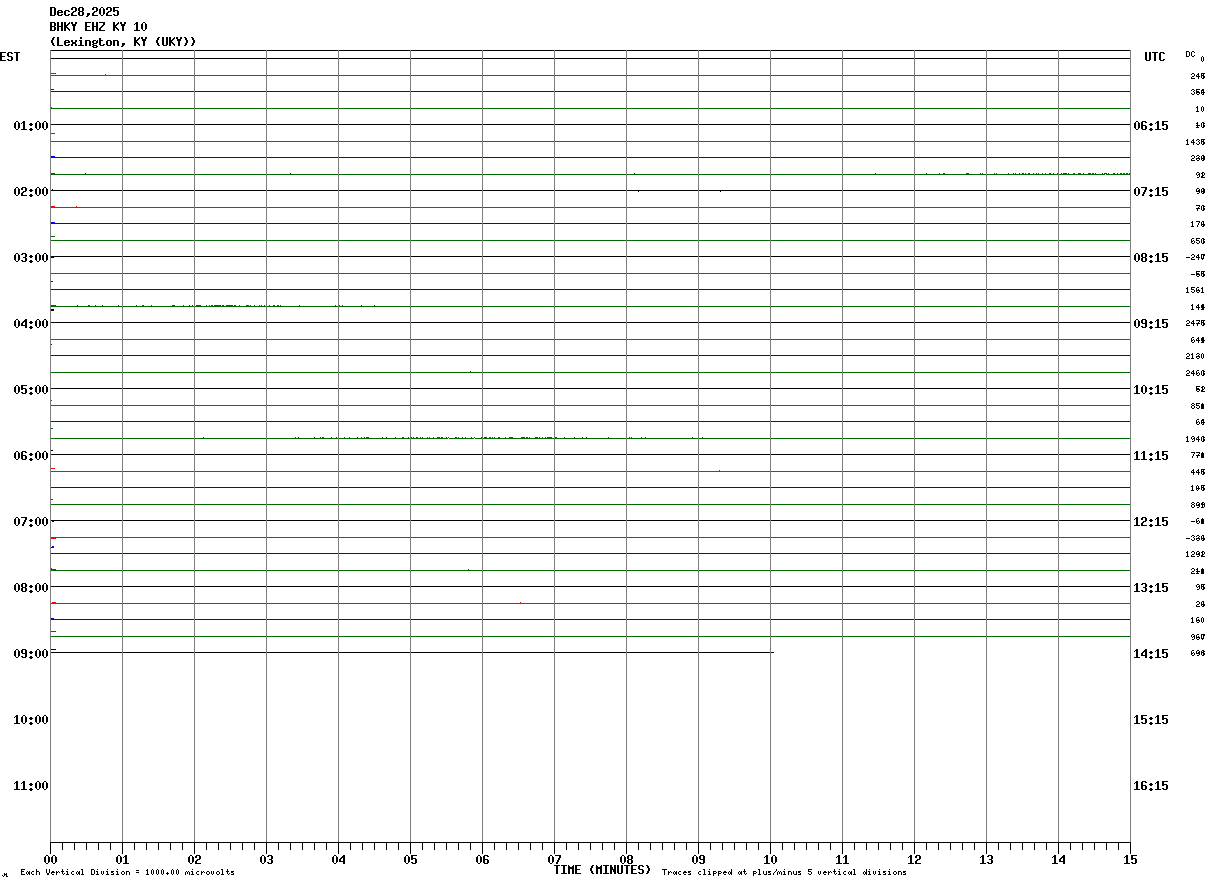This screenshot has height=886, width=1210.
Task: Click the BHKY EHZ KY 10 station label
Action: 98,27
